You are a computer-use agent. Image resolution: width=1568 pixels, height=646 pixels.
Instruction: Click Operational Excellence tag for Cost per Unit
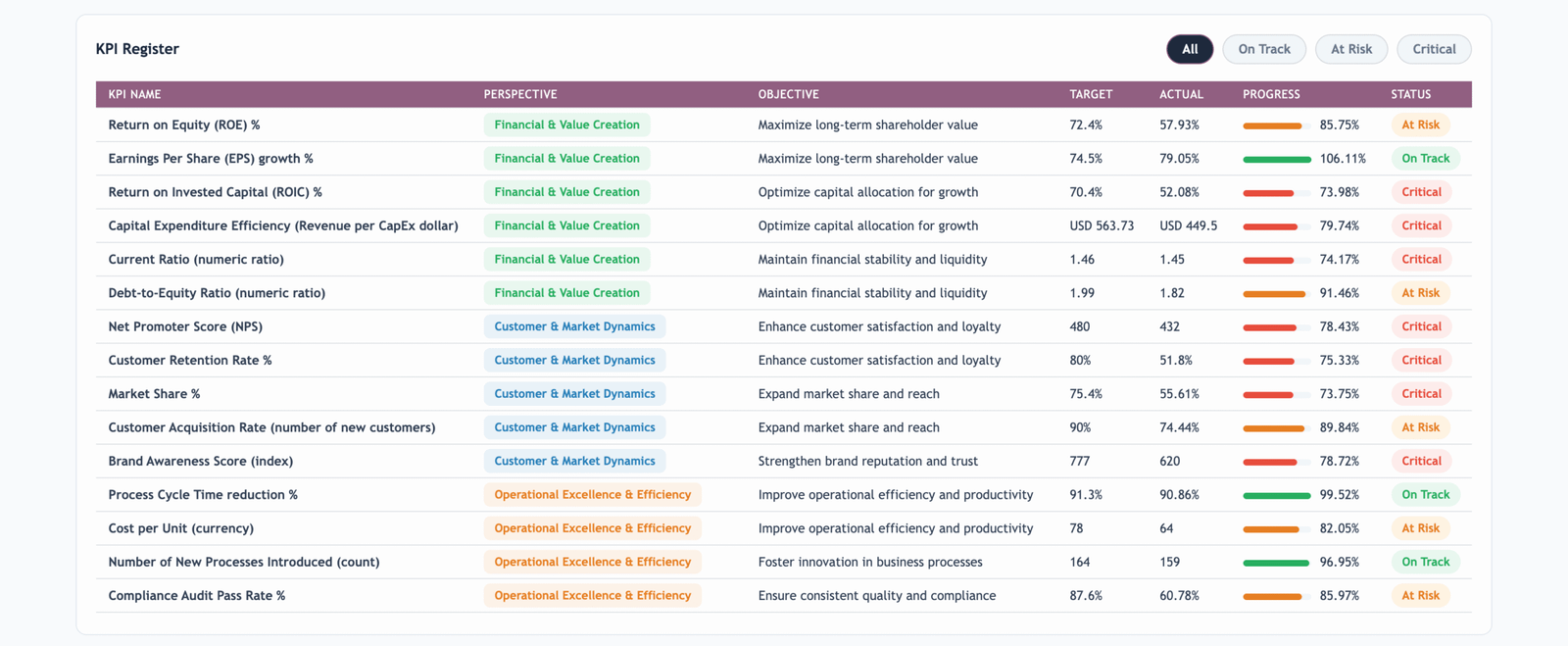pyautogui.click(x=592, y=528)
